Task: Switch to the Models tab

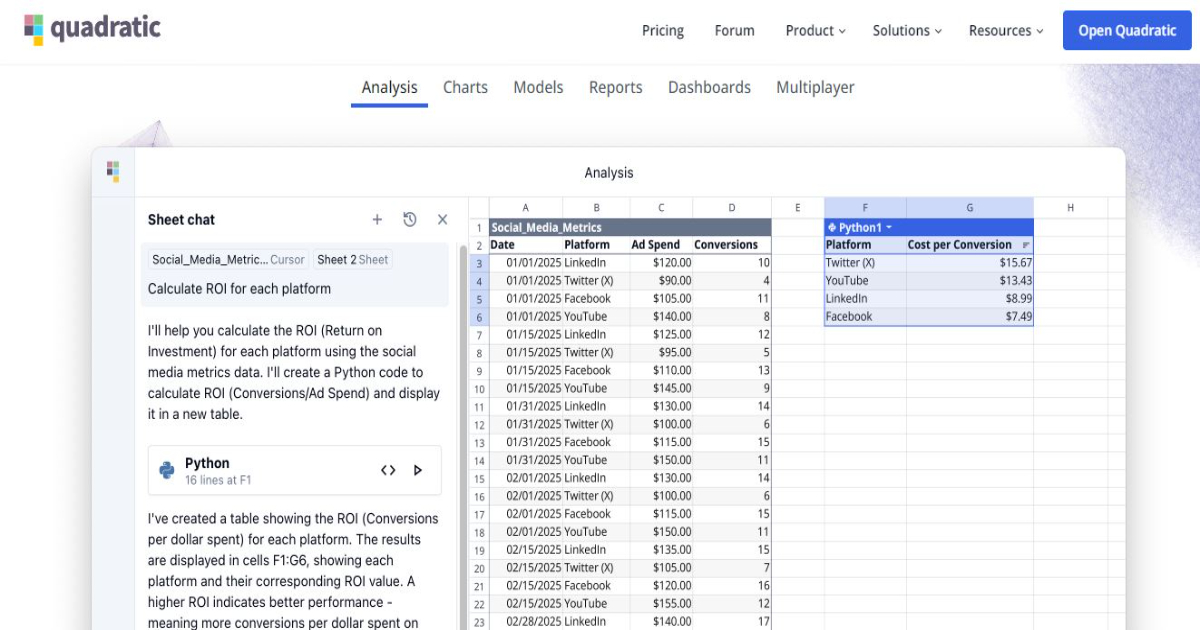Action: pos(538,88)
